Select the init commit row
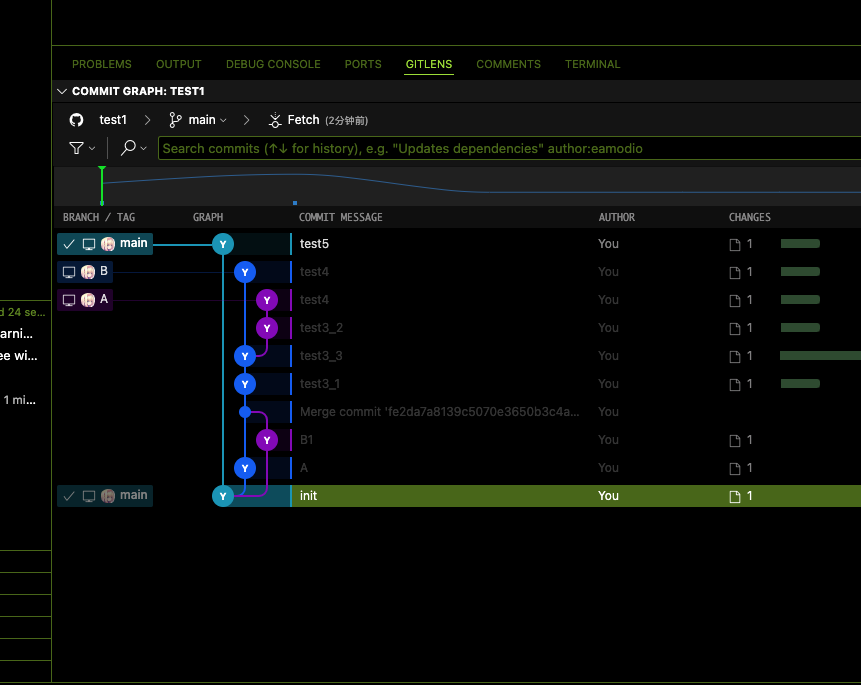Screen dimensions: 861x685 click(x=450, y=496)
